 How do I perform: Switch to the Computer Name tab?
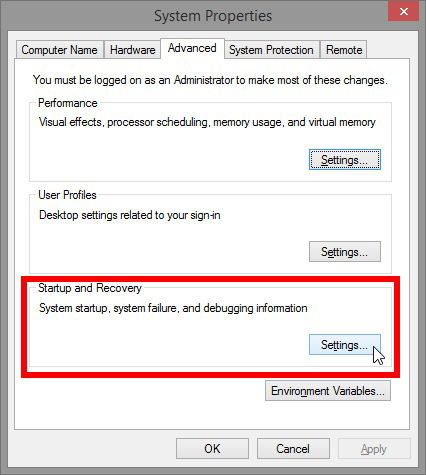point(60,50)
